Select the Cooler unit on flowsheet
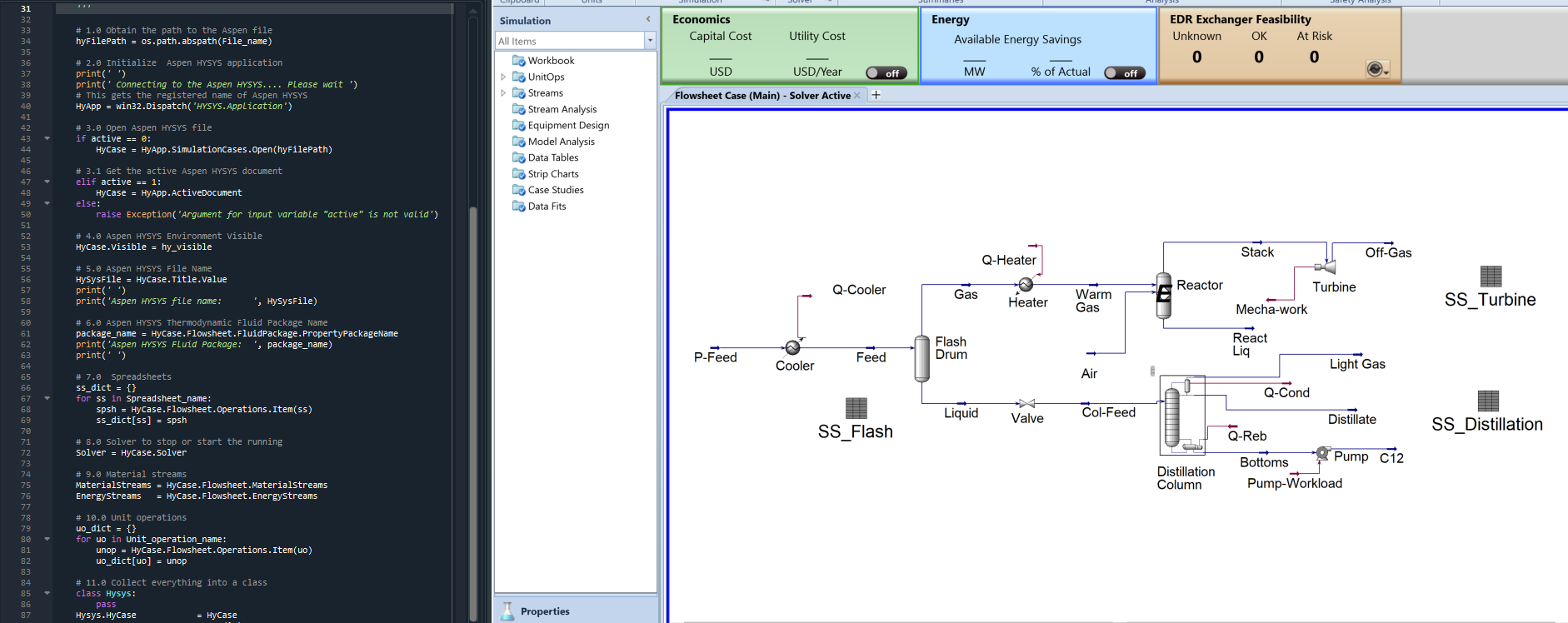 [x=792, y=348]
